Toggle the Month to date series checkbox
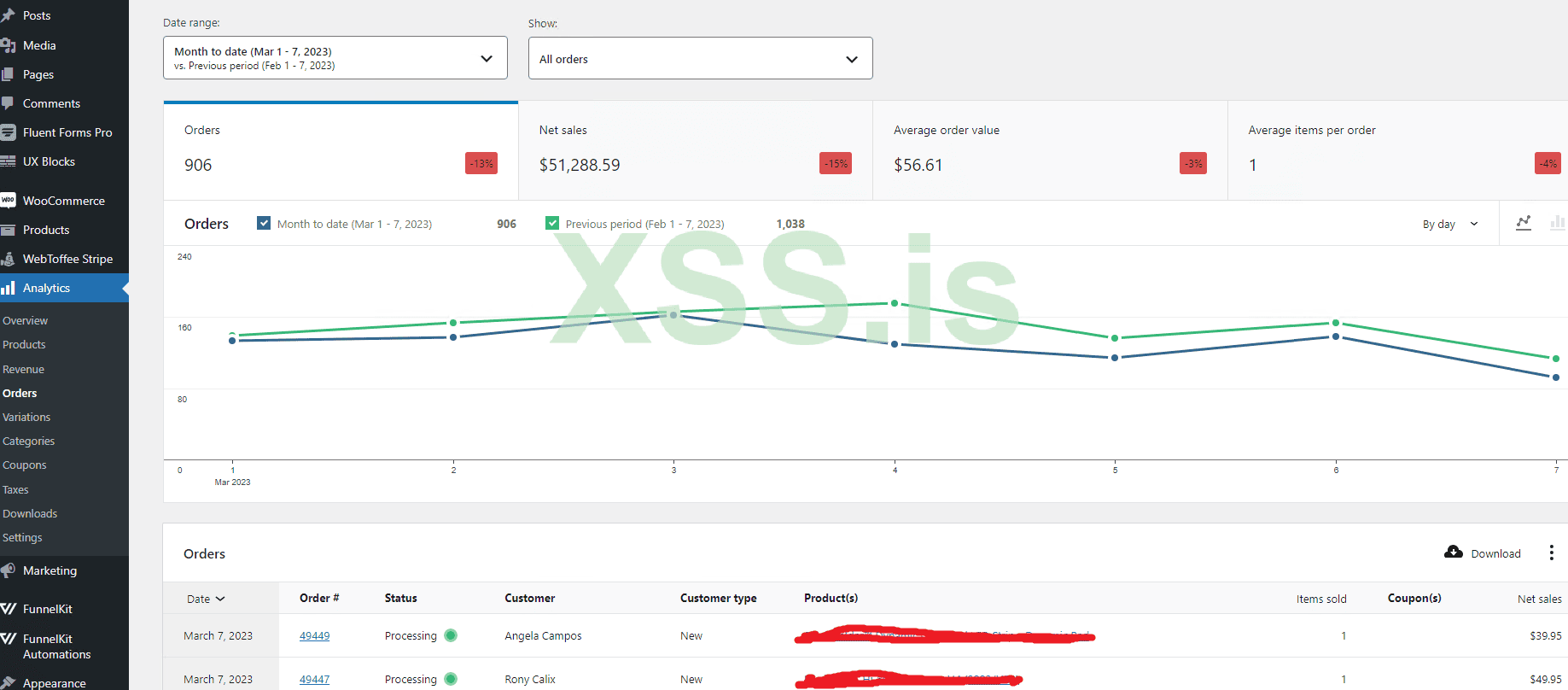Screen dimensions: 1568x690 tap(264, 223)
